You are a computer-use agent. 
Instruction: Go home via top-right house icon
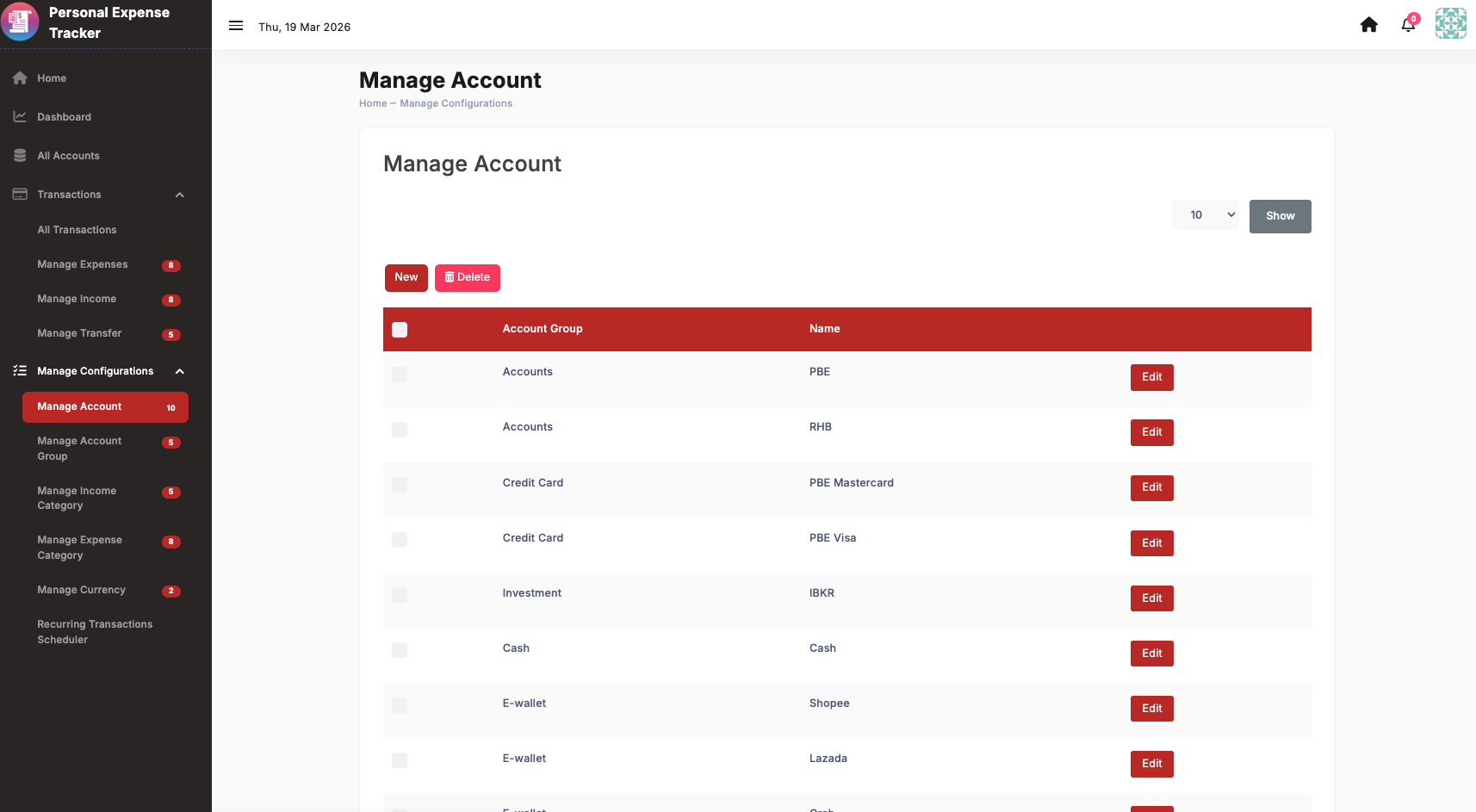tap(1369, 25)
